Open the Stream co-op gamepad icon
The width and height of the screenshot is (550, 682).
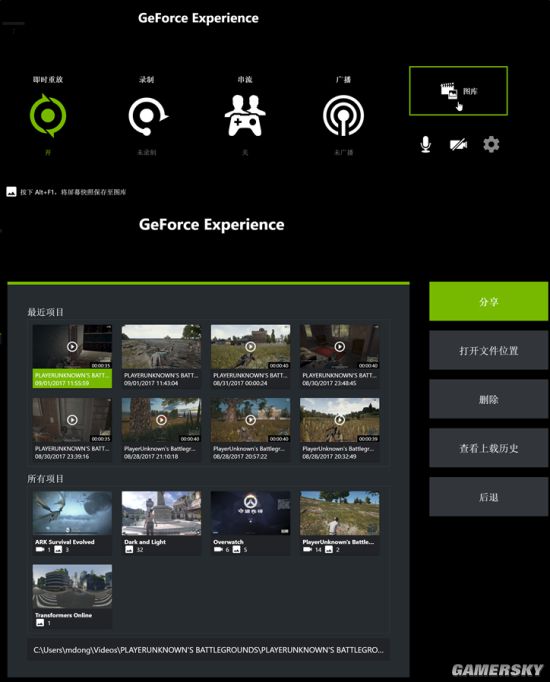click(245, 116)
